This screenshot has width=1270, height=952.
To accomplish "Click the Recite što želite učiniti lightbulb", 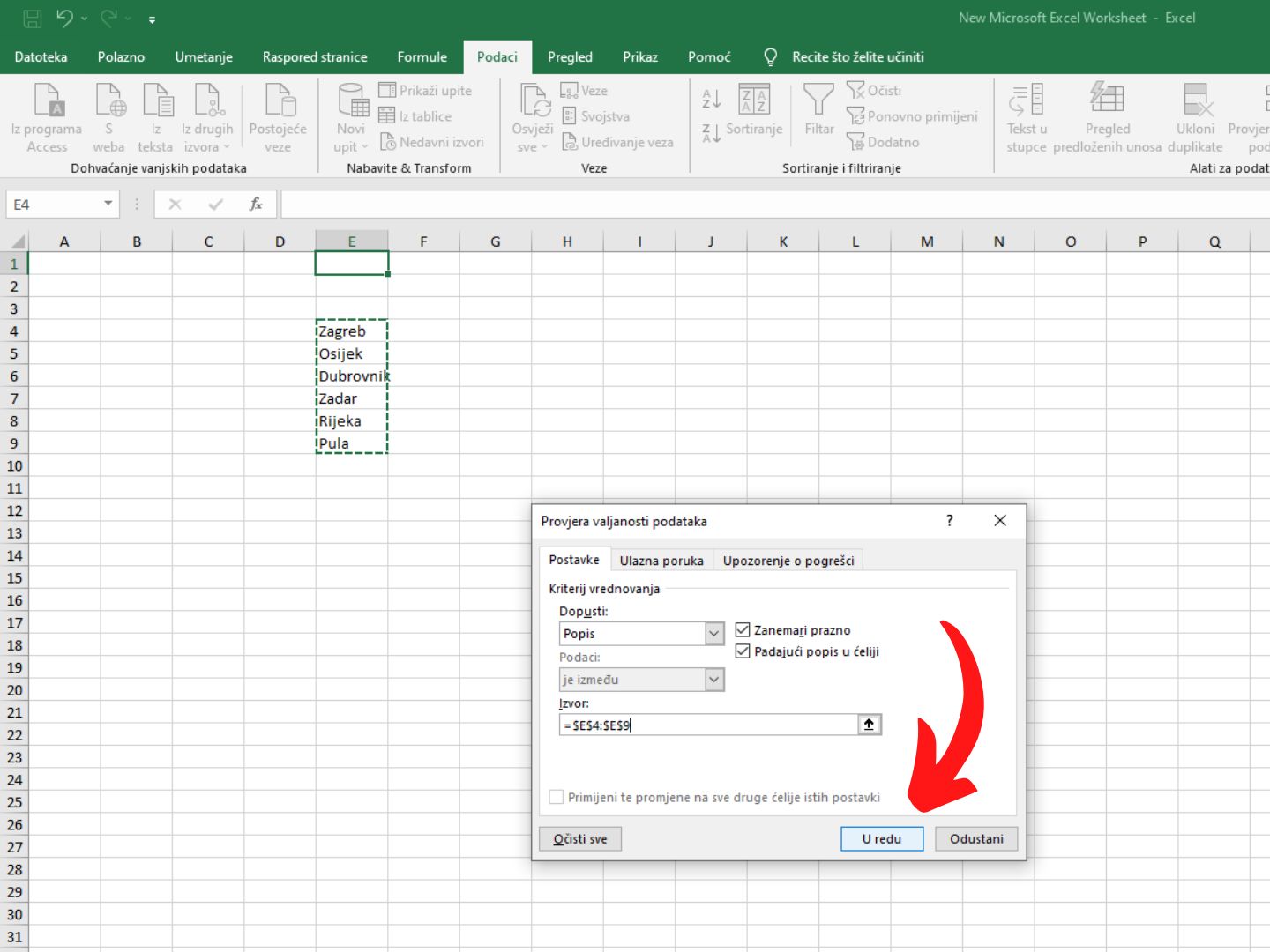I will point(770,57).
